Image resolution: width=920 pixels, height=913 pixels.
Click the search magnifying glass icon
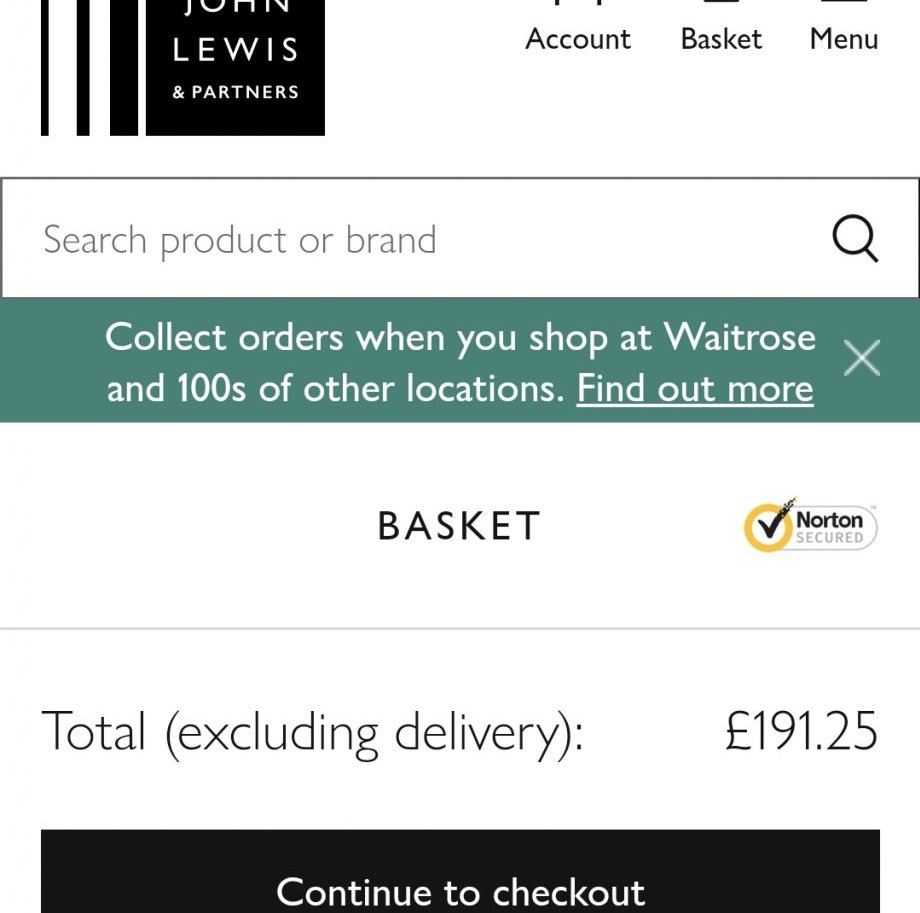click(855, 240)
